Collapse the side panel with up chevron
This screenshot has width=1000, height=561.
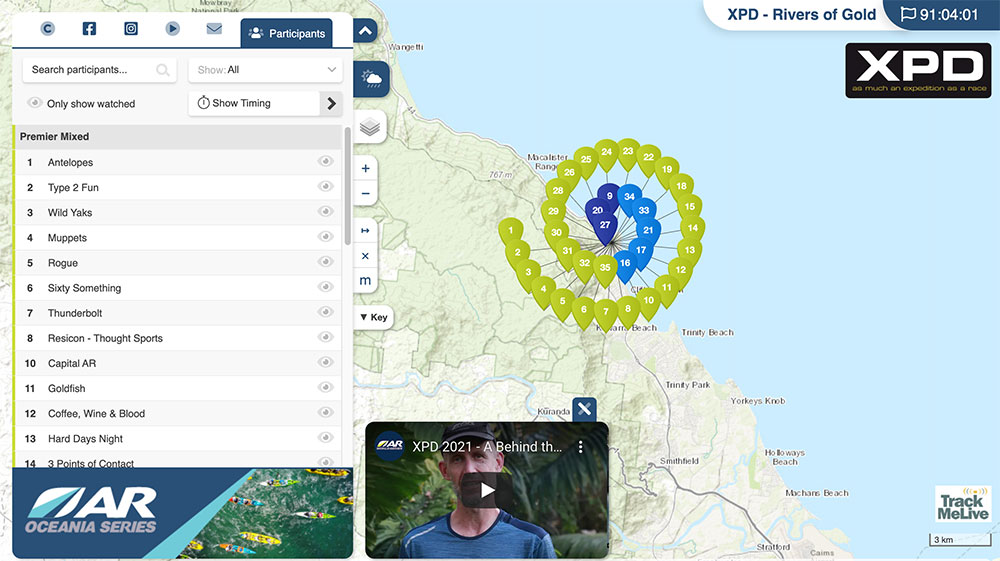click(x=365, y=31)
